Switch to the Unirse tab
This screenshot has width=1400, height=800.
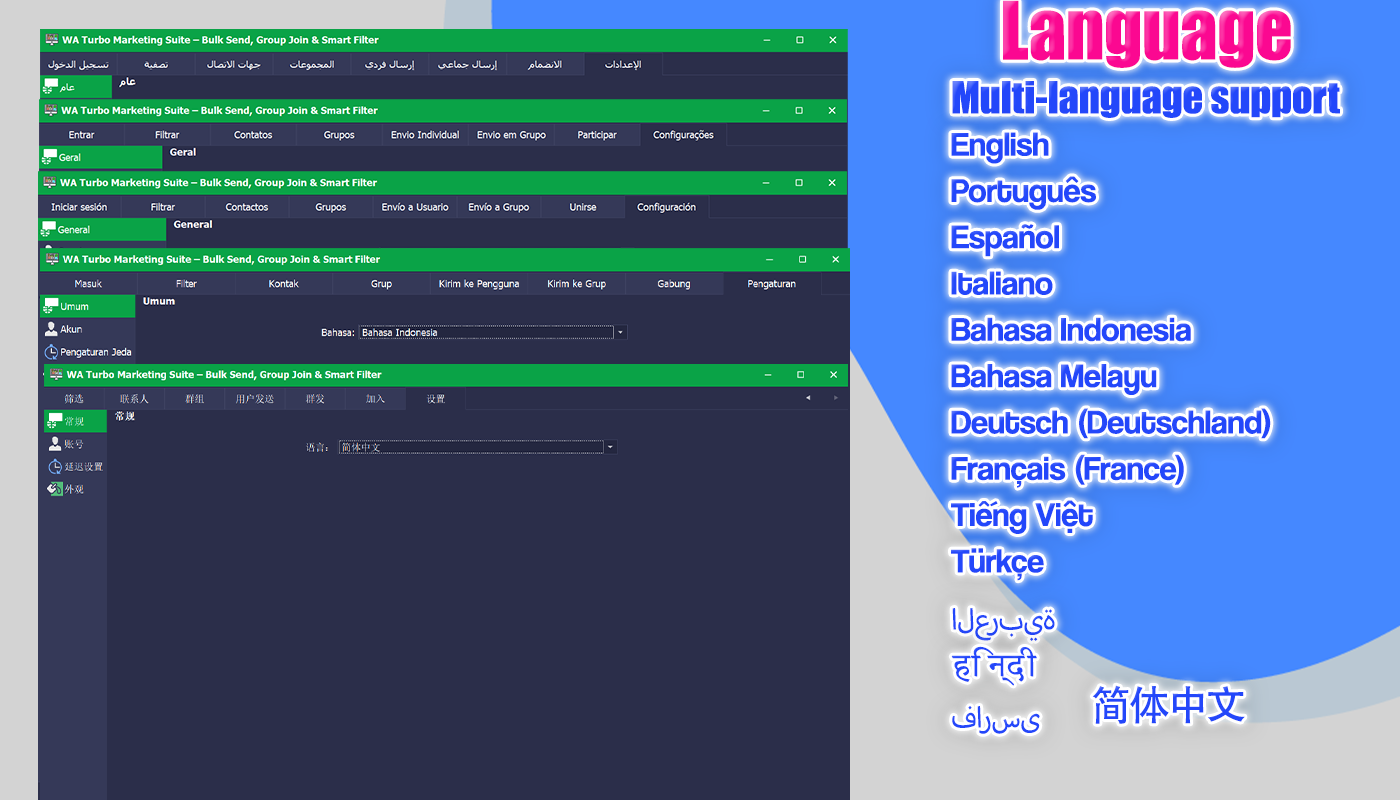(x=583, y=207)
